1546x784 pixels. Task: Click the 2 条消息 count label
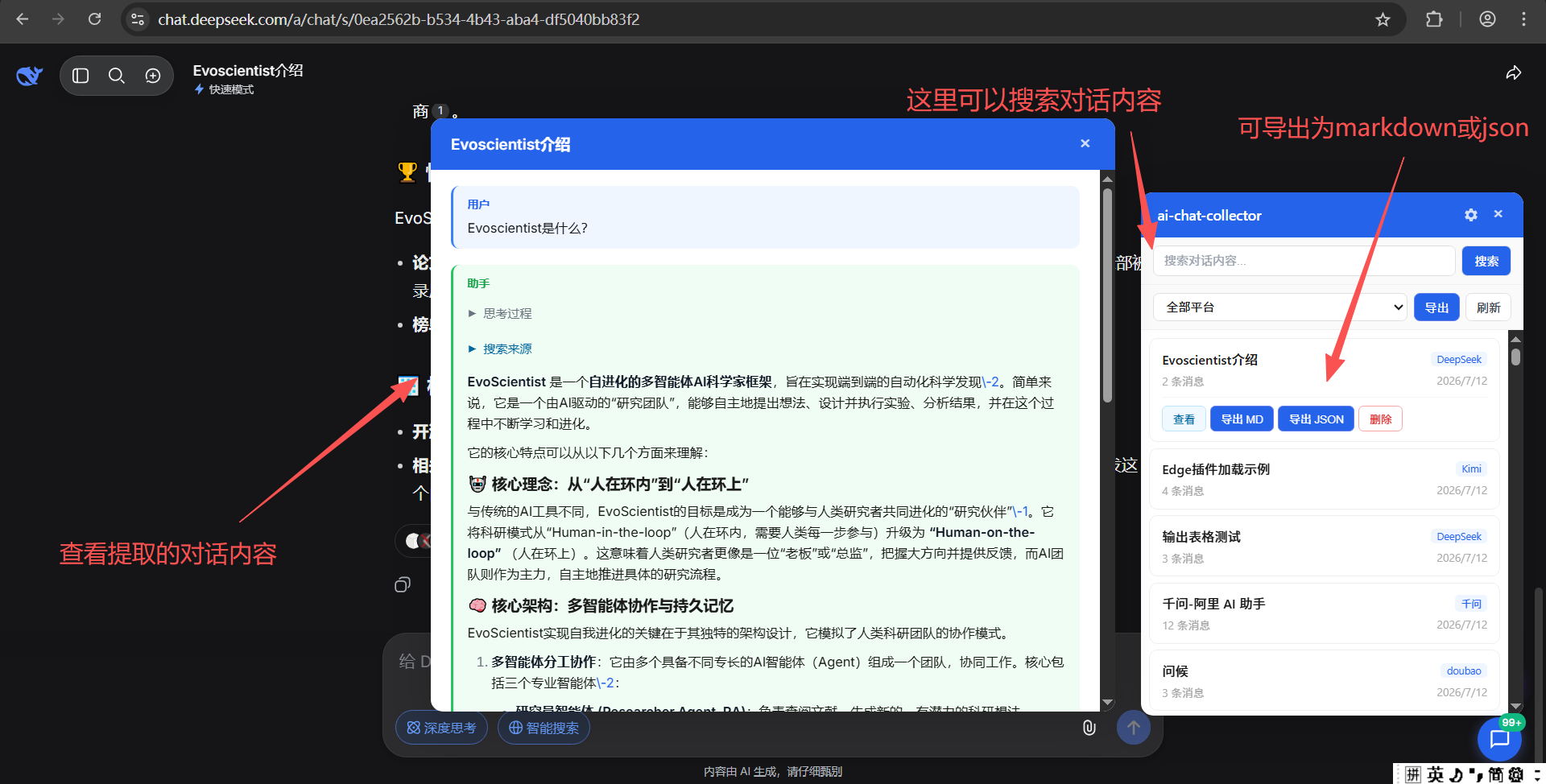click(x=1183, y=382)
